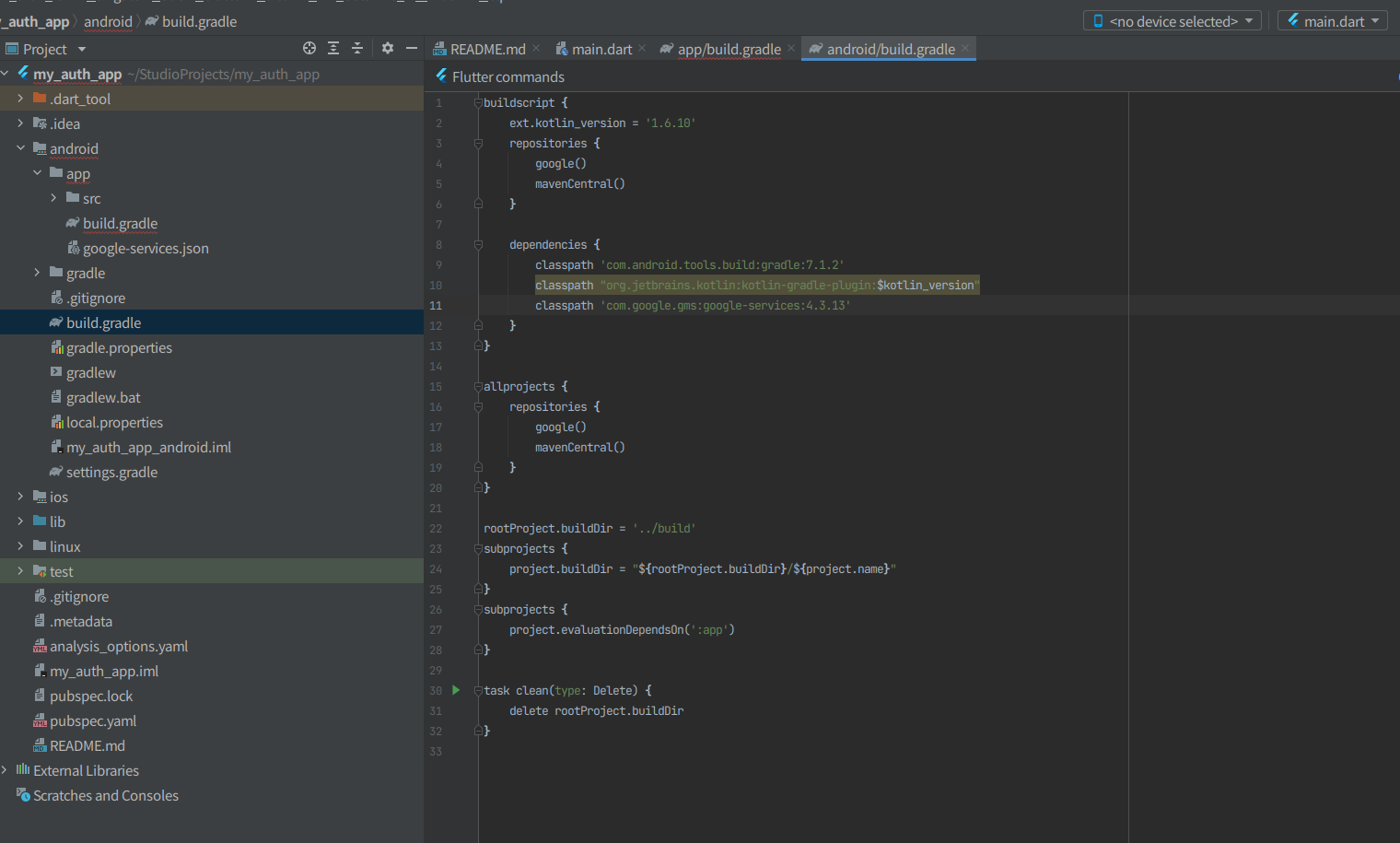Click the Select Opened File target icon

point(309,49)
